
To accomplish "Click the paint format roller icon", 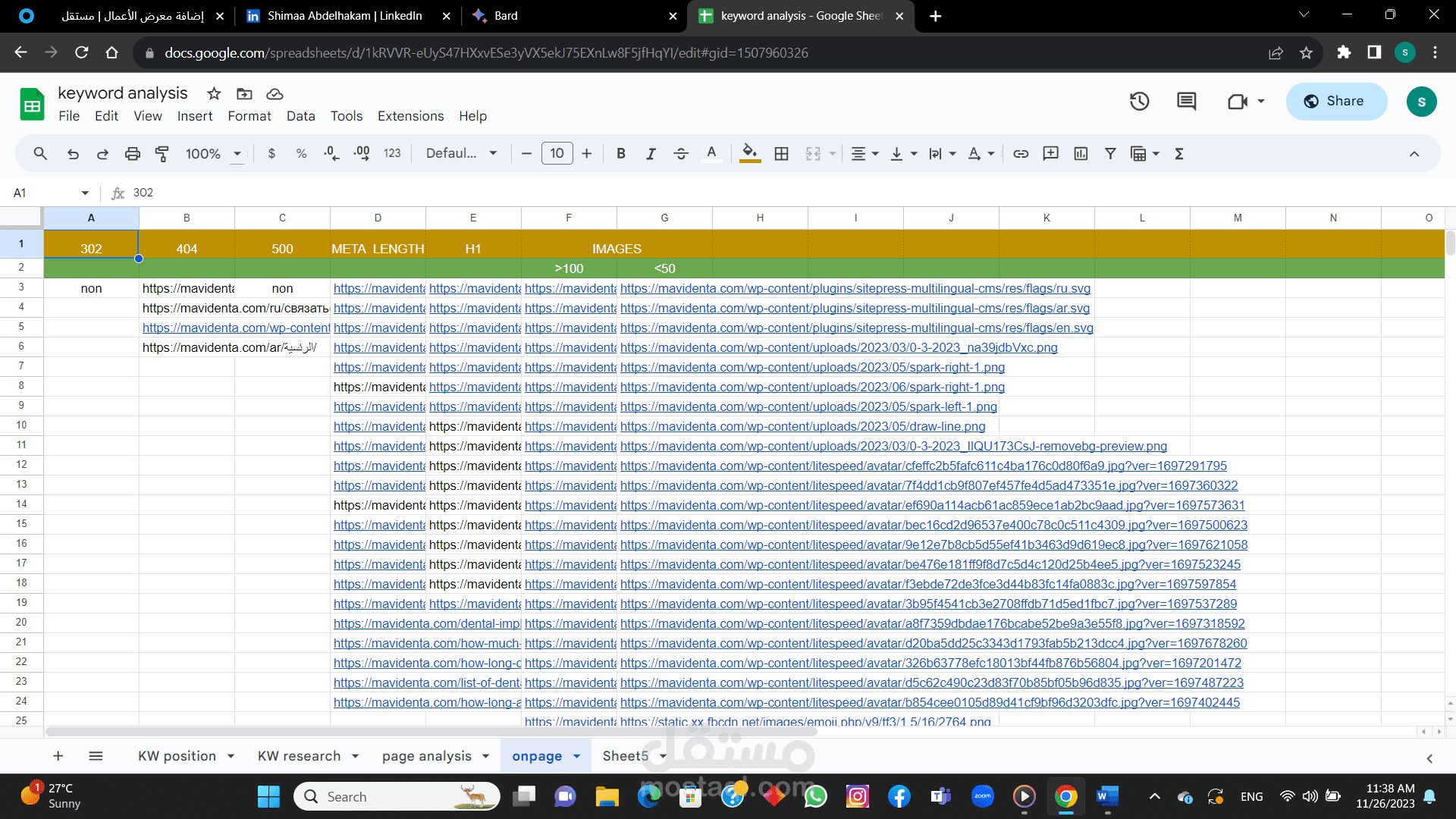I will coord(162,154).
